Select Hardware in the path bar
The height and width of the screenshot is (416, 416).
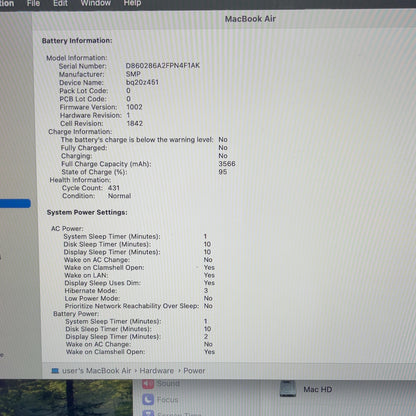157,371
